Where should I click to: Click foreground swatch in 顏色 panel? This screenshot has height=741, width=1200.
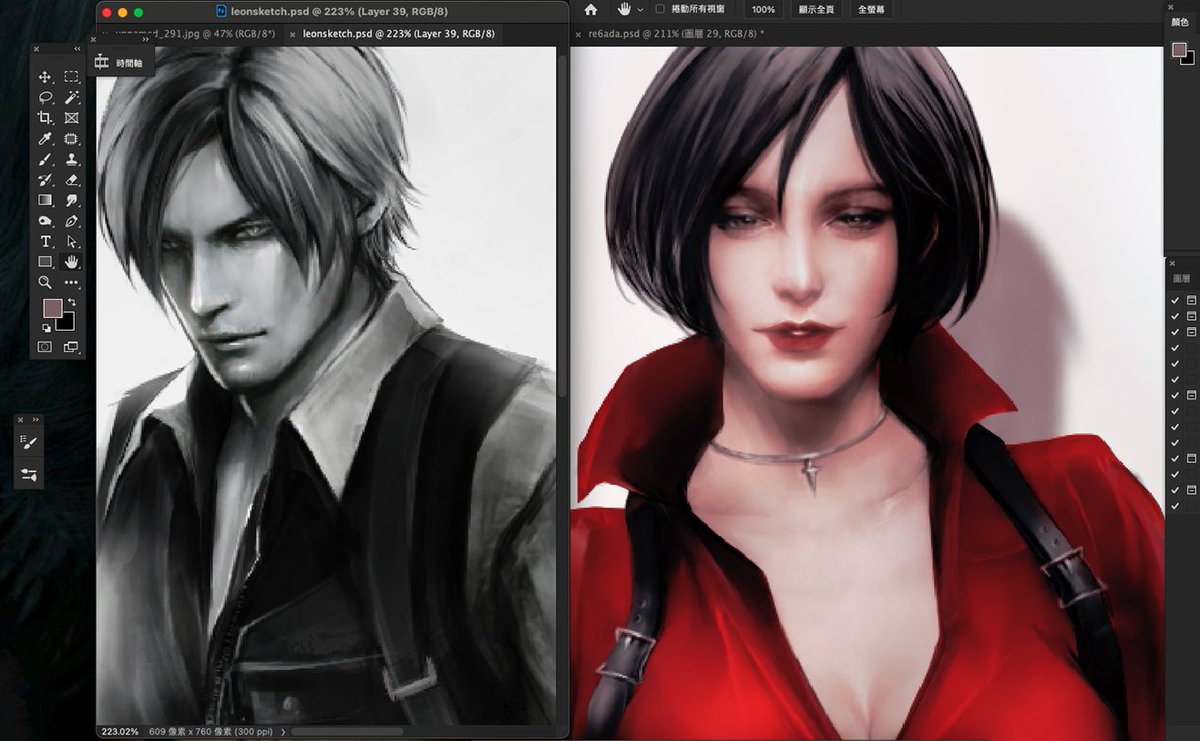click(x=1178, y=49)
